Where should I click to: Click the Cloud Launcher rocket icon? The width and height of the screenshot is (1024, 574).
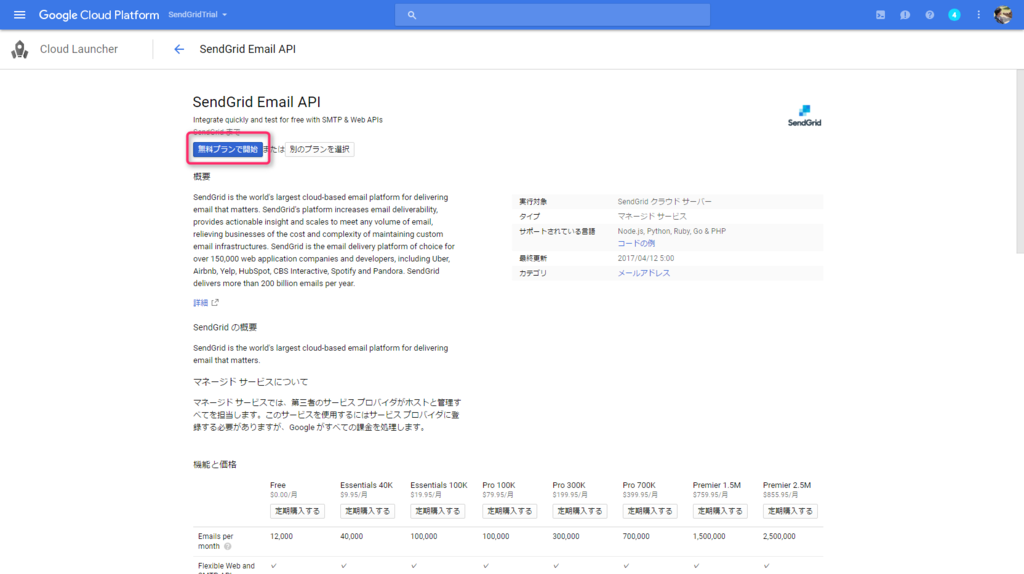point(20,49)
